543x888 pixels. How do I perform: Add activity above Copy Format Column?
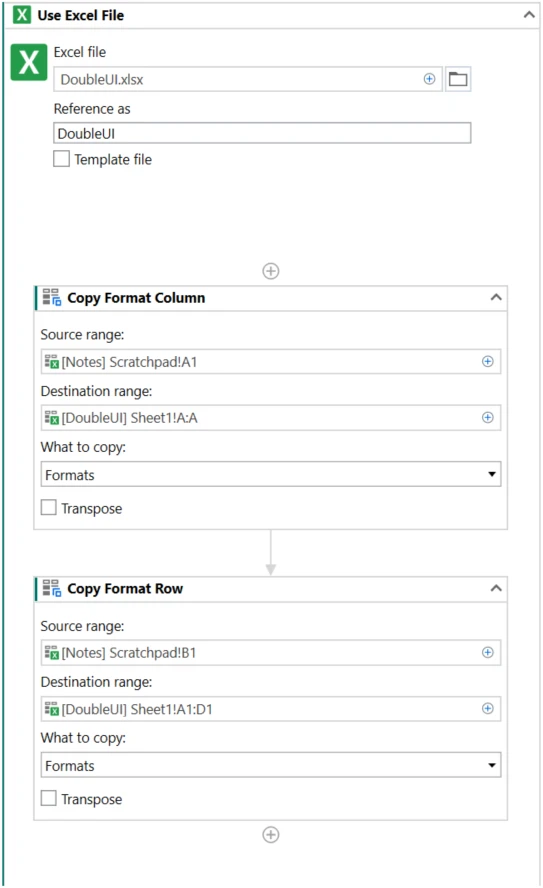click(x=271, y=271)
